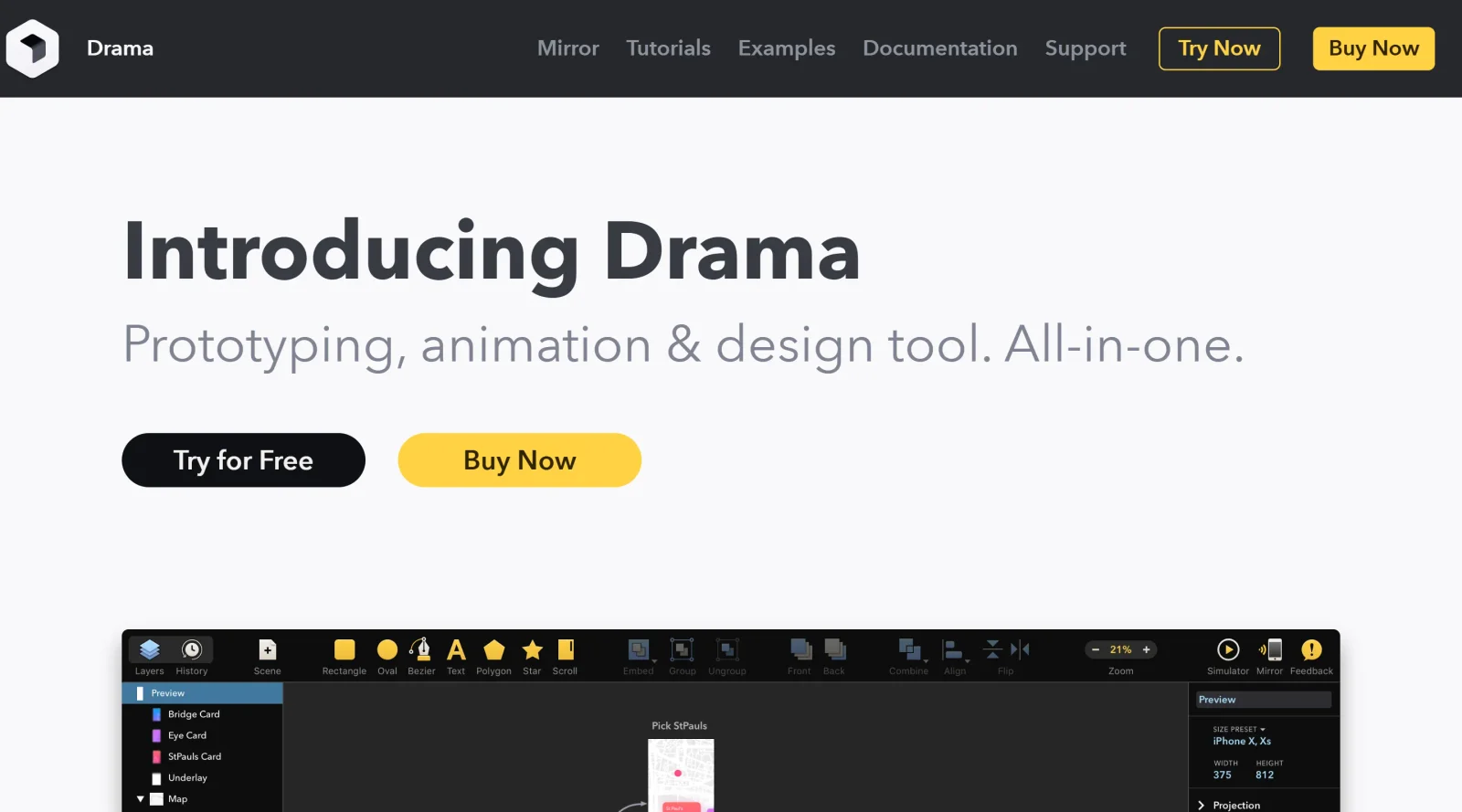Image resolution: width=1462 pixels, height=812 pixels.
Task: Open the Size Preset dropdown
Action: (1239, 729)
